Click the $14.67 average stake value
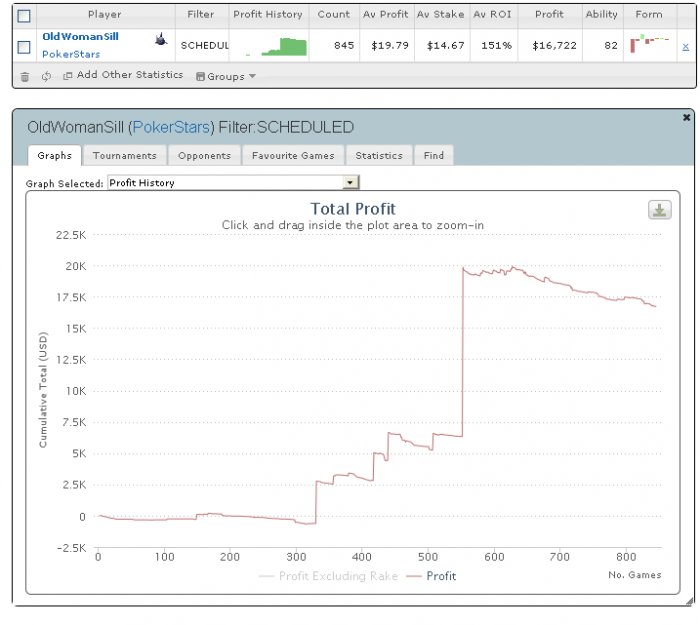Screen dimensions: 700x625 coord(446,46)
